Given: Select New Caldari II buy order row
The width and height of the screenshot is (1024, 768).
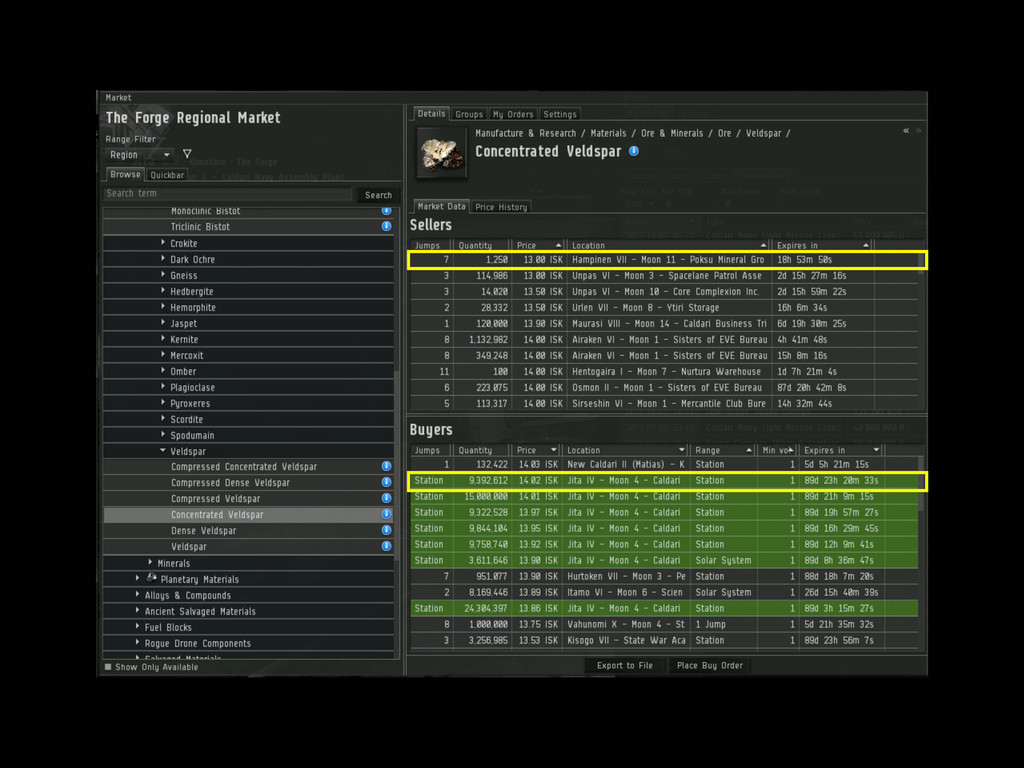Looking at the screenshot, I should pyautogui.click(x=664, y=464).
